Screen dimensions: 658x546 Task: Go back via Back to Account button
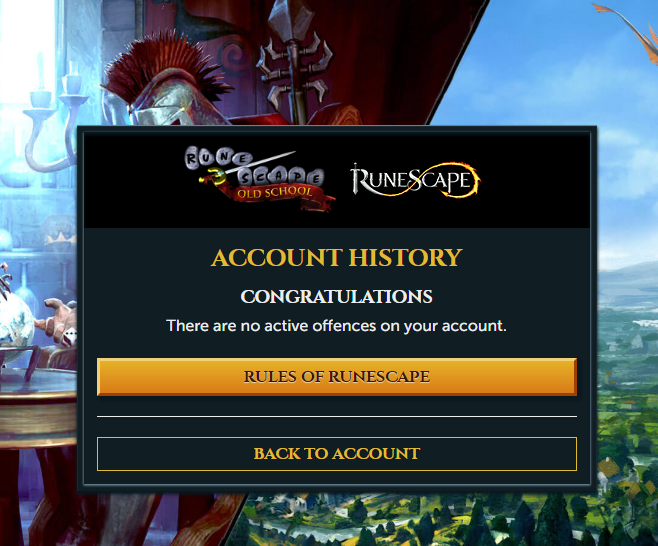pos(337,454)
